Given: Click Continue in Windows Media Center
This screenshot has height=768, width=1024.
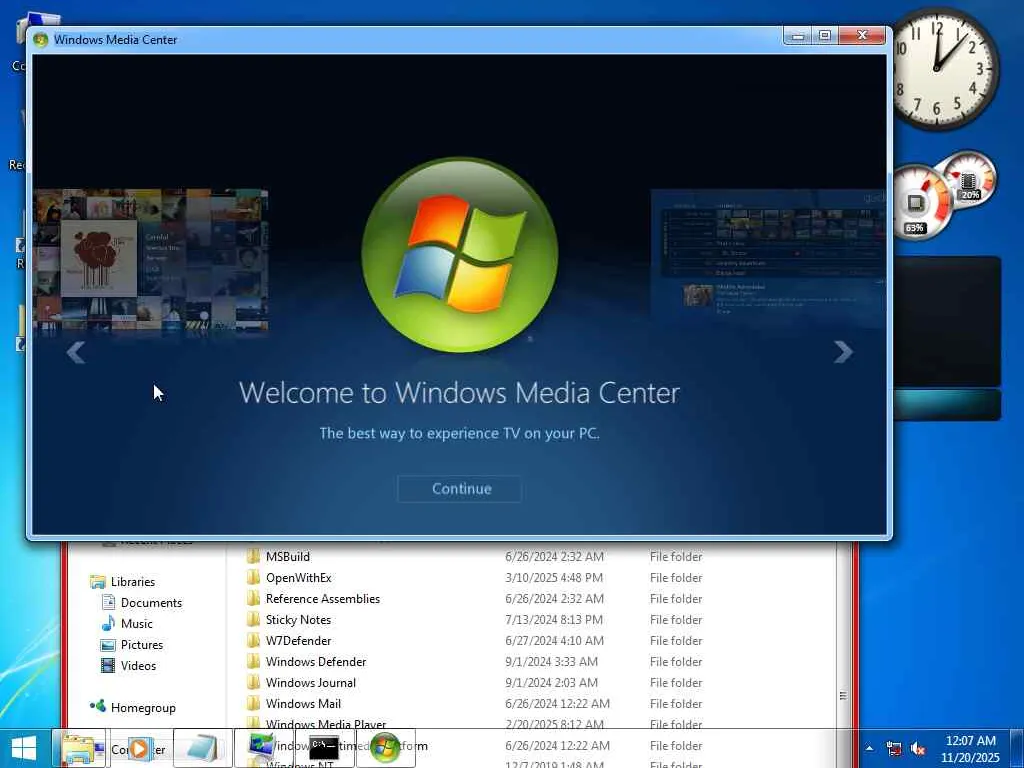Looking at the screenshot, I should (460, 488).
